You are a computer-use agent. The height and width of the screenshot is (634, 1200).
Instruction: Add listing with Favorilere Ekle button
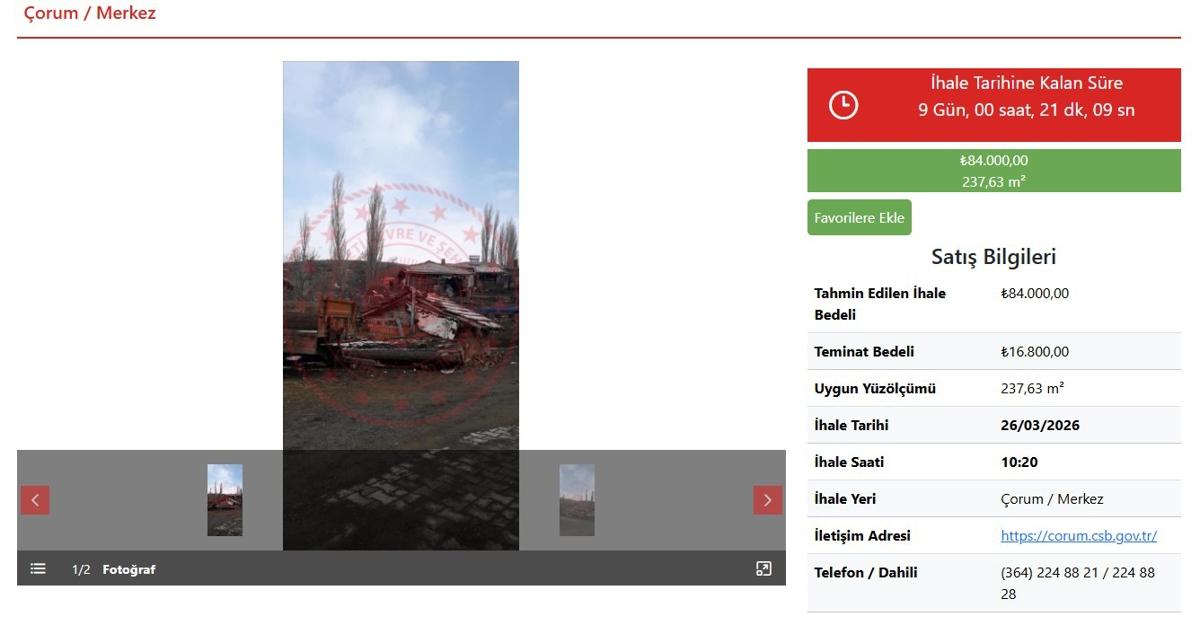tap(860, 218)
